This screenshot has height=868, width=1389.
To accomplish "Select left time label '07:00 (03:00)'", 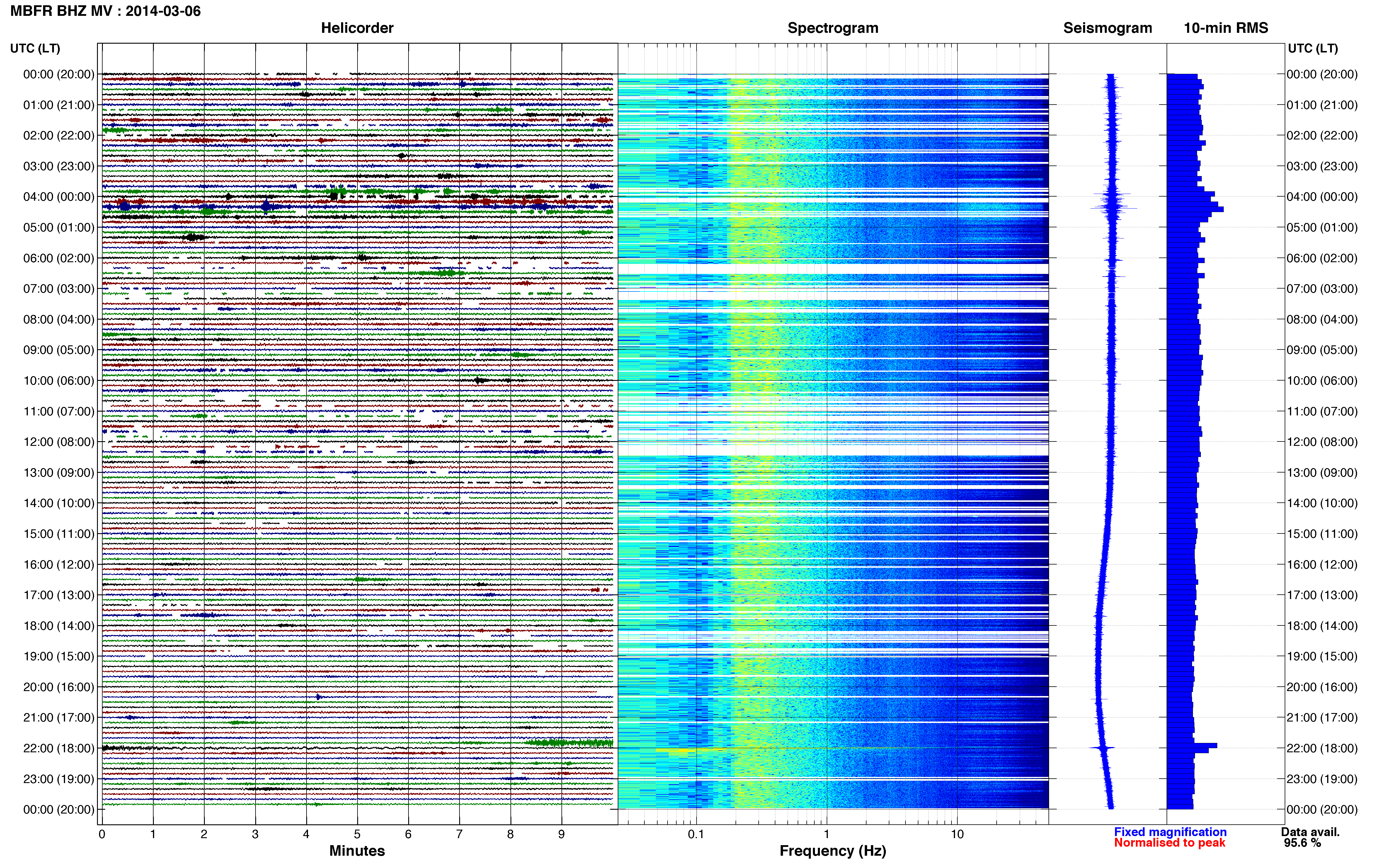I will point(59,289).
